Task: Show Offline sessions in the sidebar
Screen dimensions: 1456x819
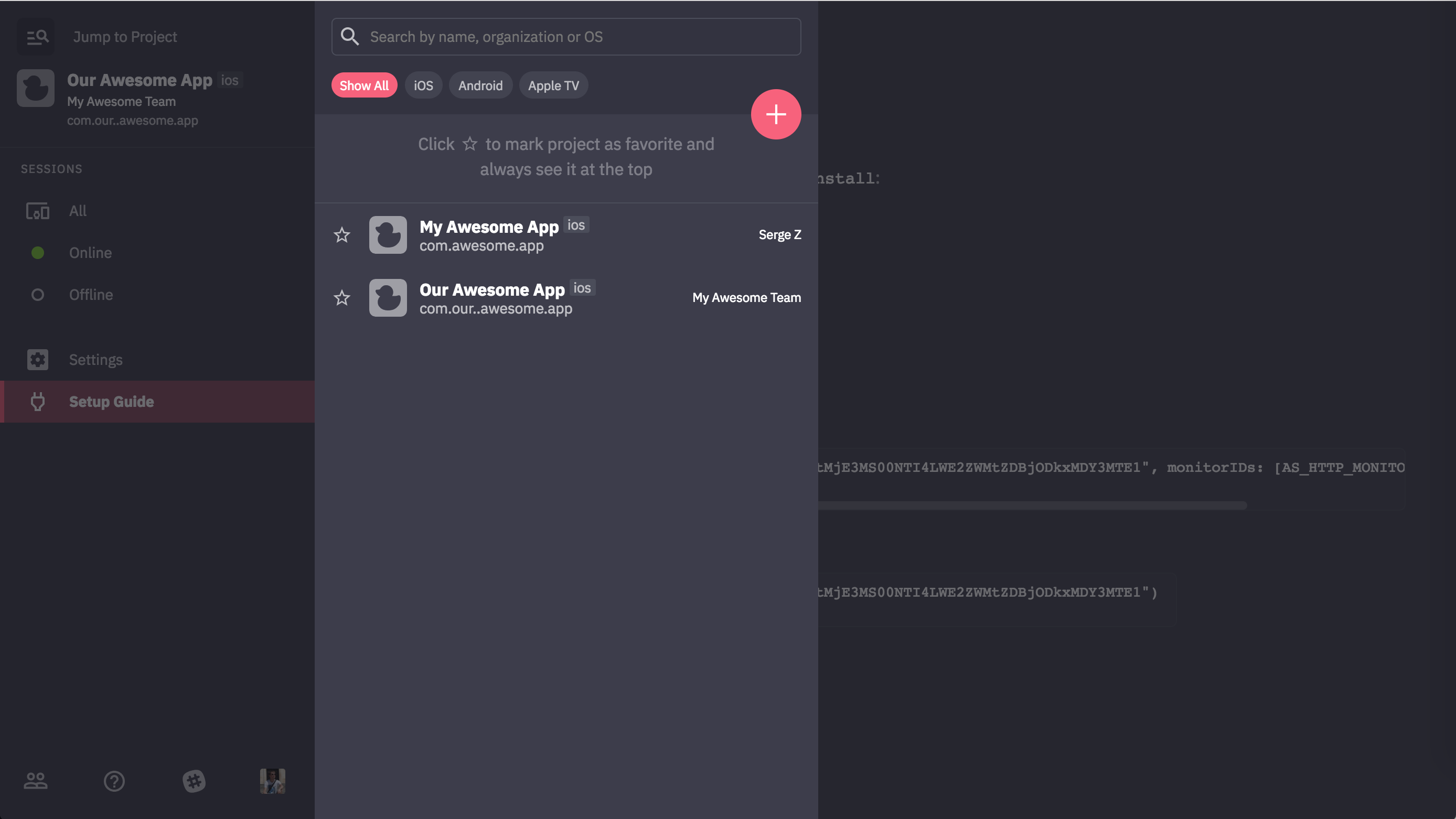Action: [x=90, y=295]
